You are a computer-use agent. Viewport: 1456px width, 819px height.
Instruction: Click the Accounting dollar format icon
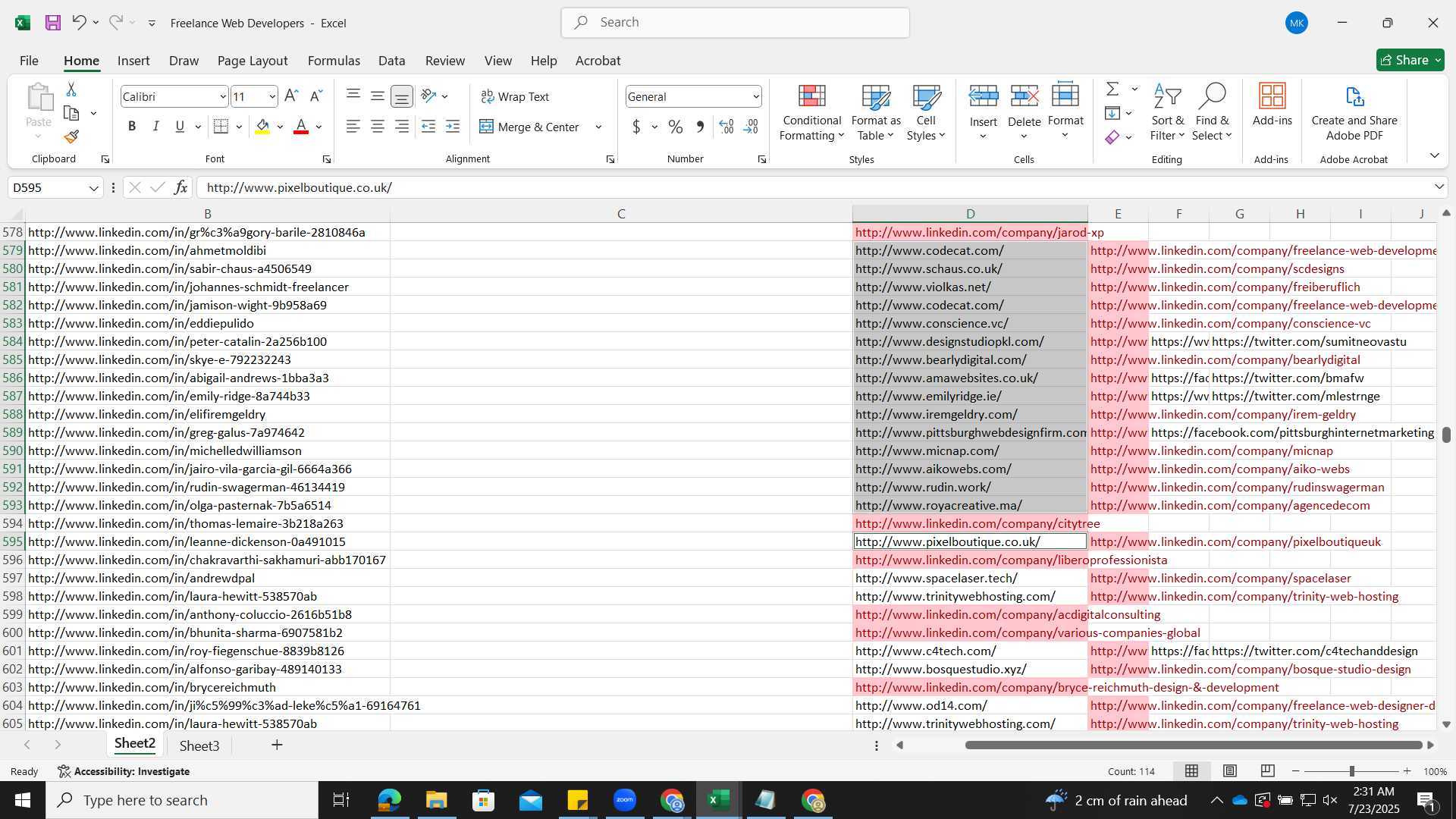click(636, 127)
